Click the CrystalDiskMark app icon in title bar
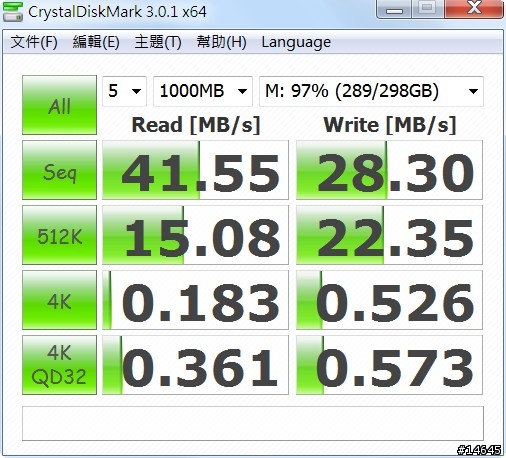The image size is (506, 458). point(12,11)
